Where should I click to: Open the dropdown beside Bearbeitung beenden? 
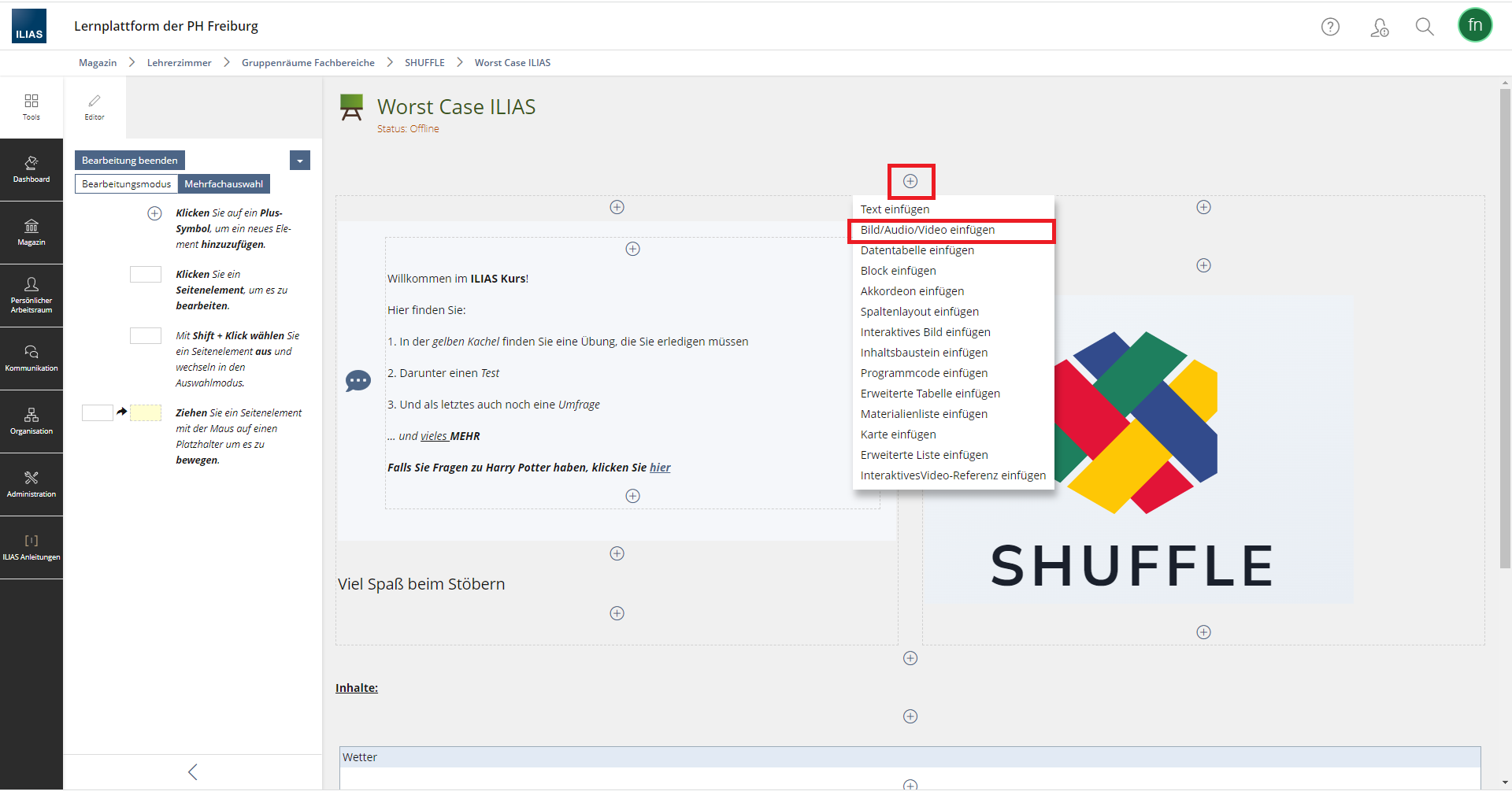tap(299, 160)
